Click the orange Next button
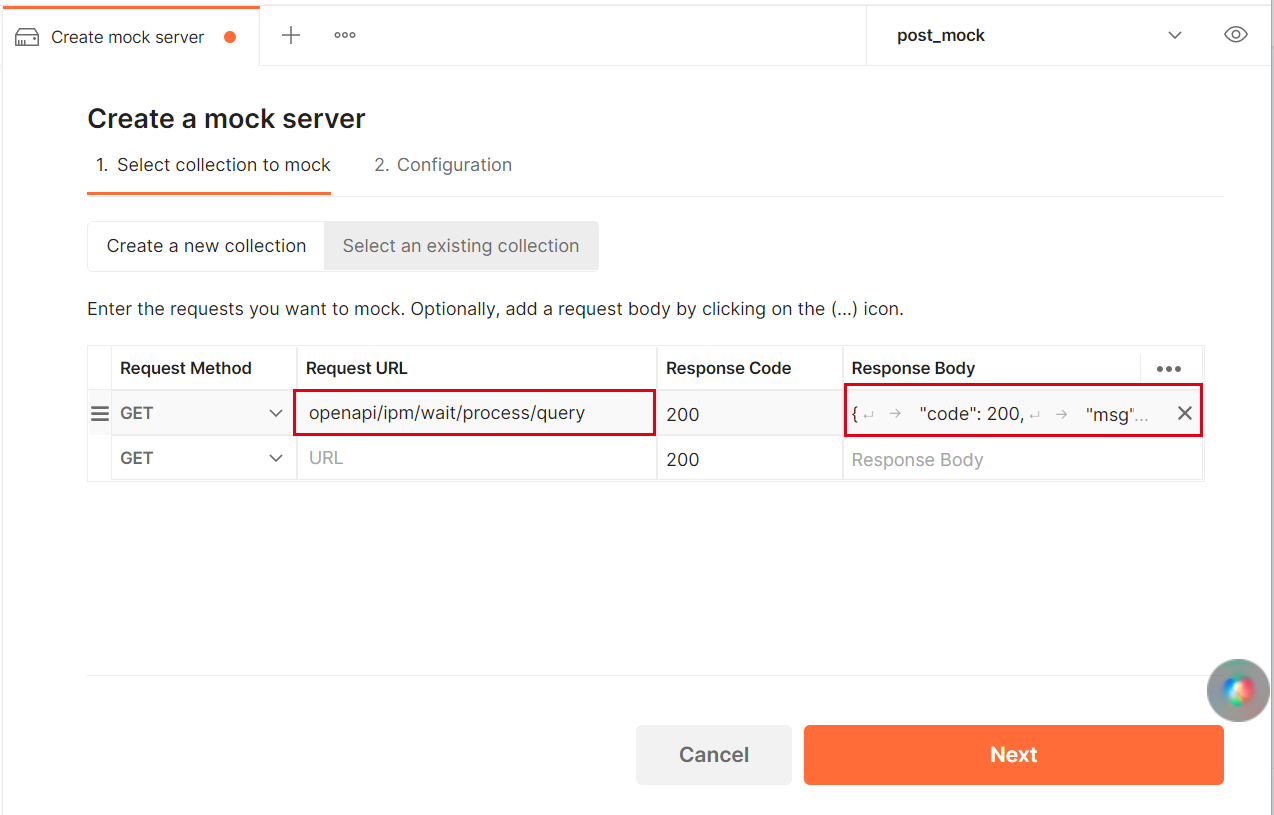 [x=1014, y=755]
